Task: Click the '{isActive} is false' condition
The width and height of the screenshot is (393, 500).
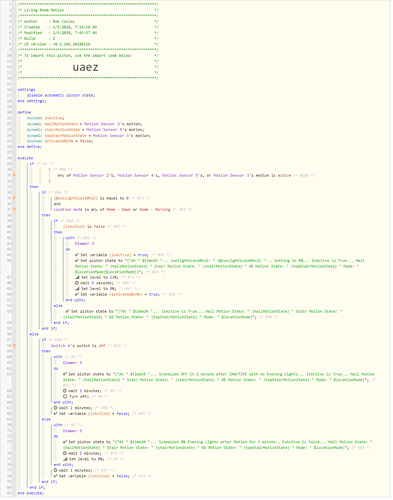Action: (x=84, y=226)
